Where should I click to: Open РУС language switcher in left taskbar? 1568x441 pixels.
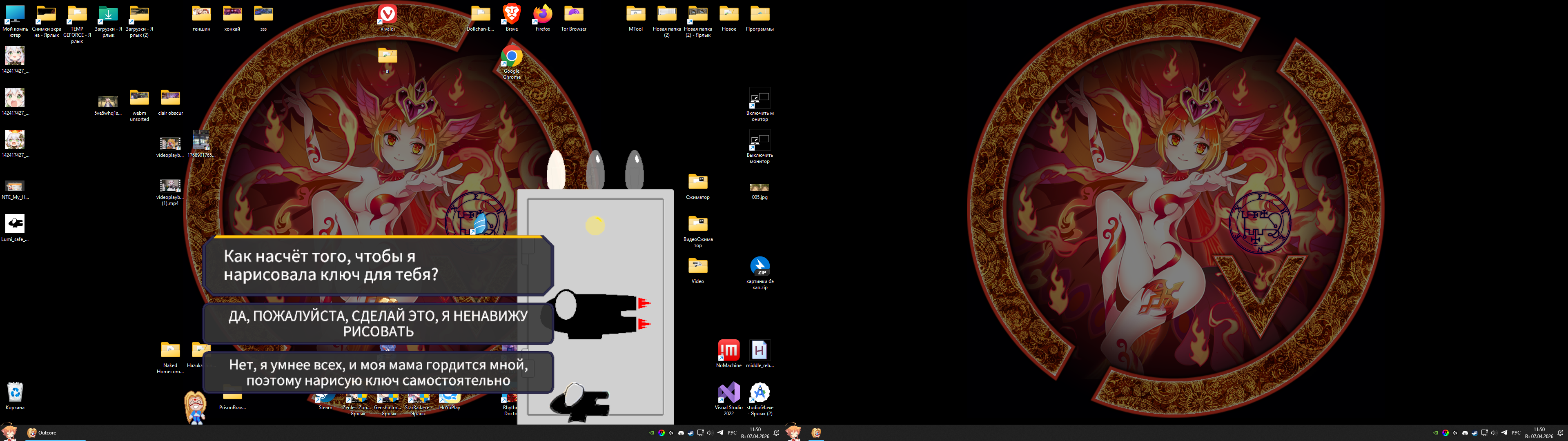point(732,433)
